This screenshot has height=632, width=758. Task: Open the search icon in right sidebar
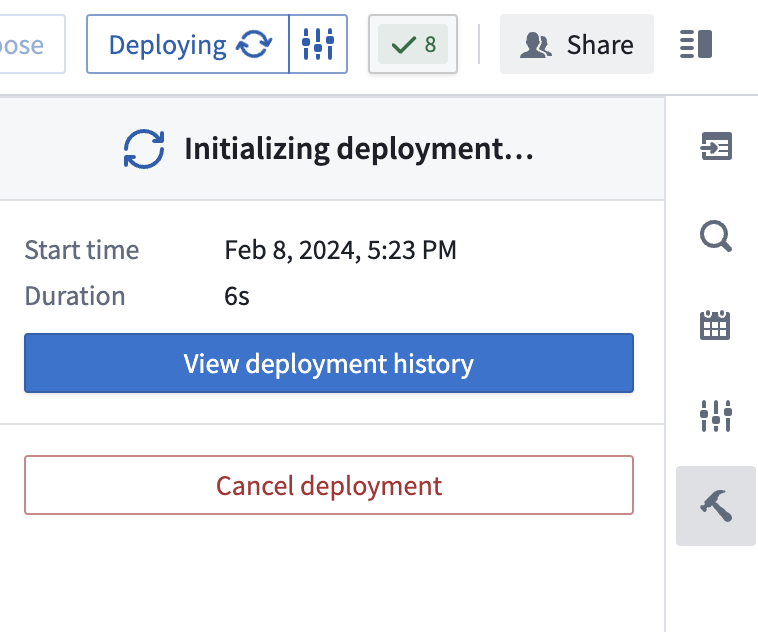(716, 236)
